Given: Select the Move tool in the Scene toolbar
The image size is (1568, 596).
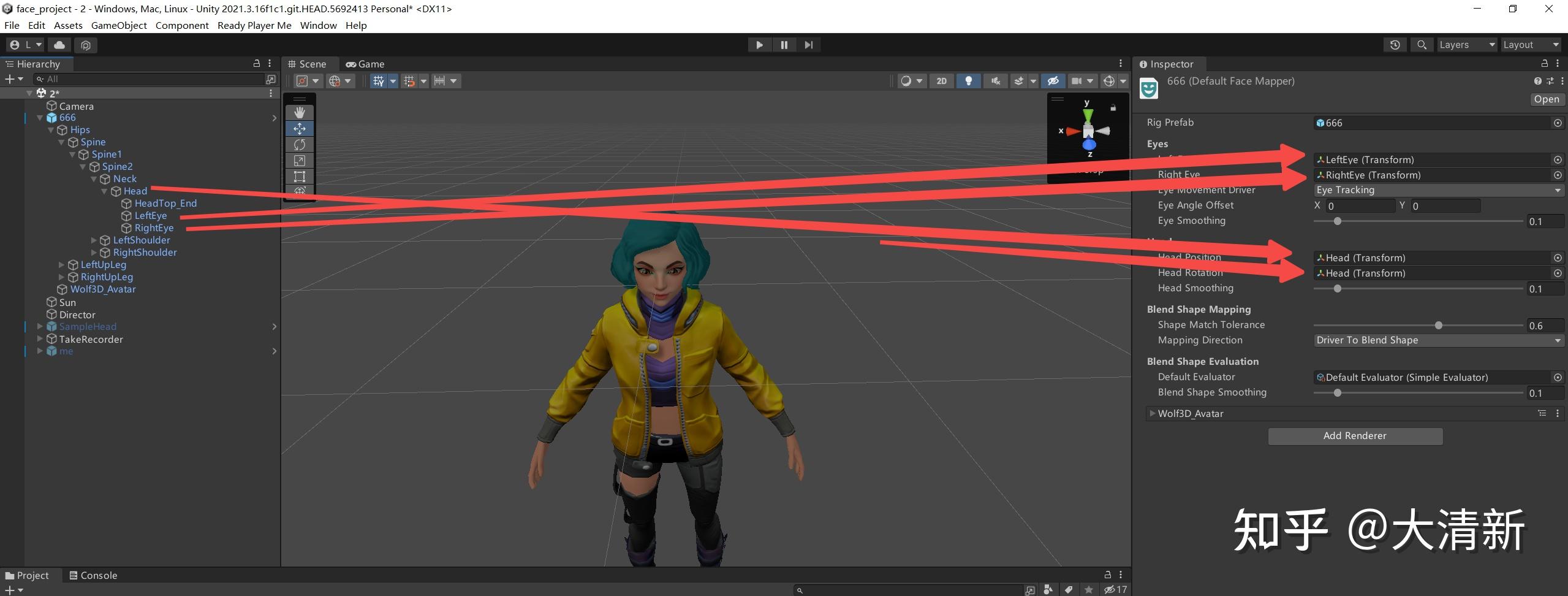Looking at the screenshot, I should (300, 128).
